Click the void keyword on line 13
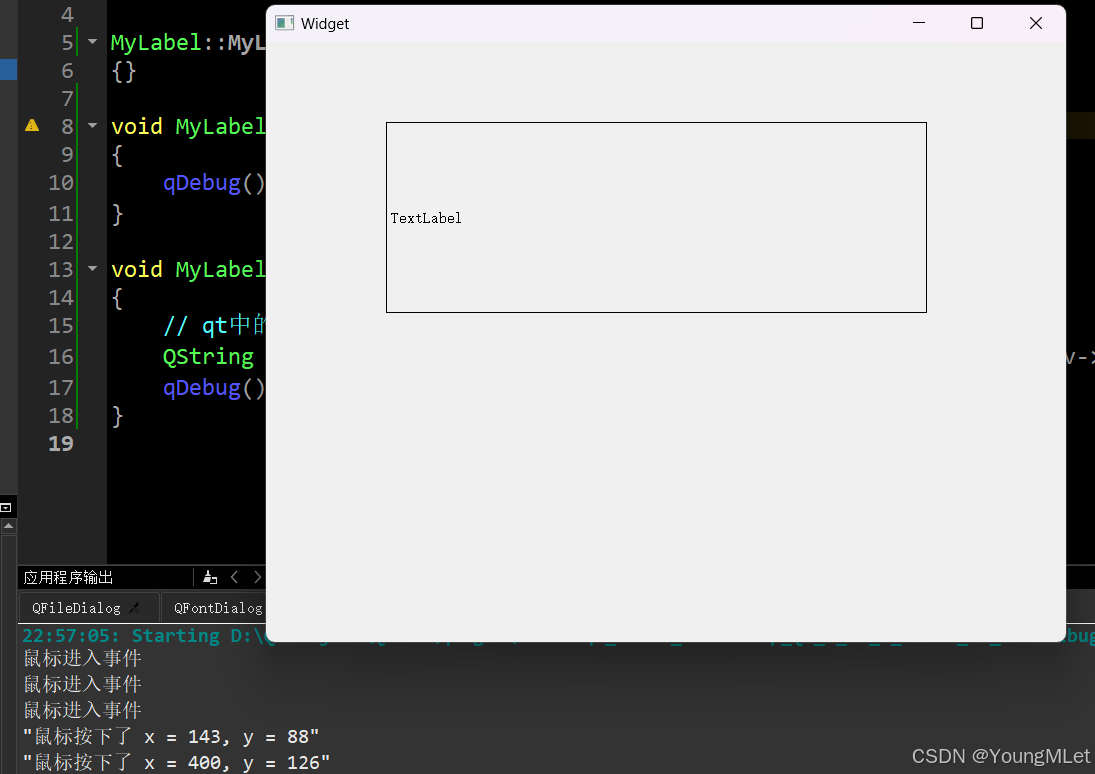This screenshot has height=774, width=1095. point(137,269)
